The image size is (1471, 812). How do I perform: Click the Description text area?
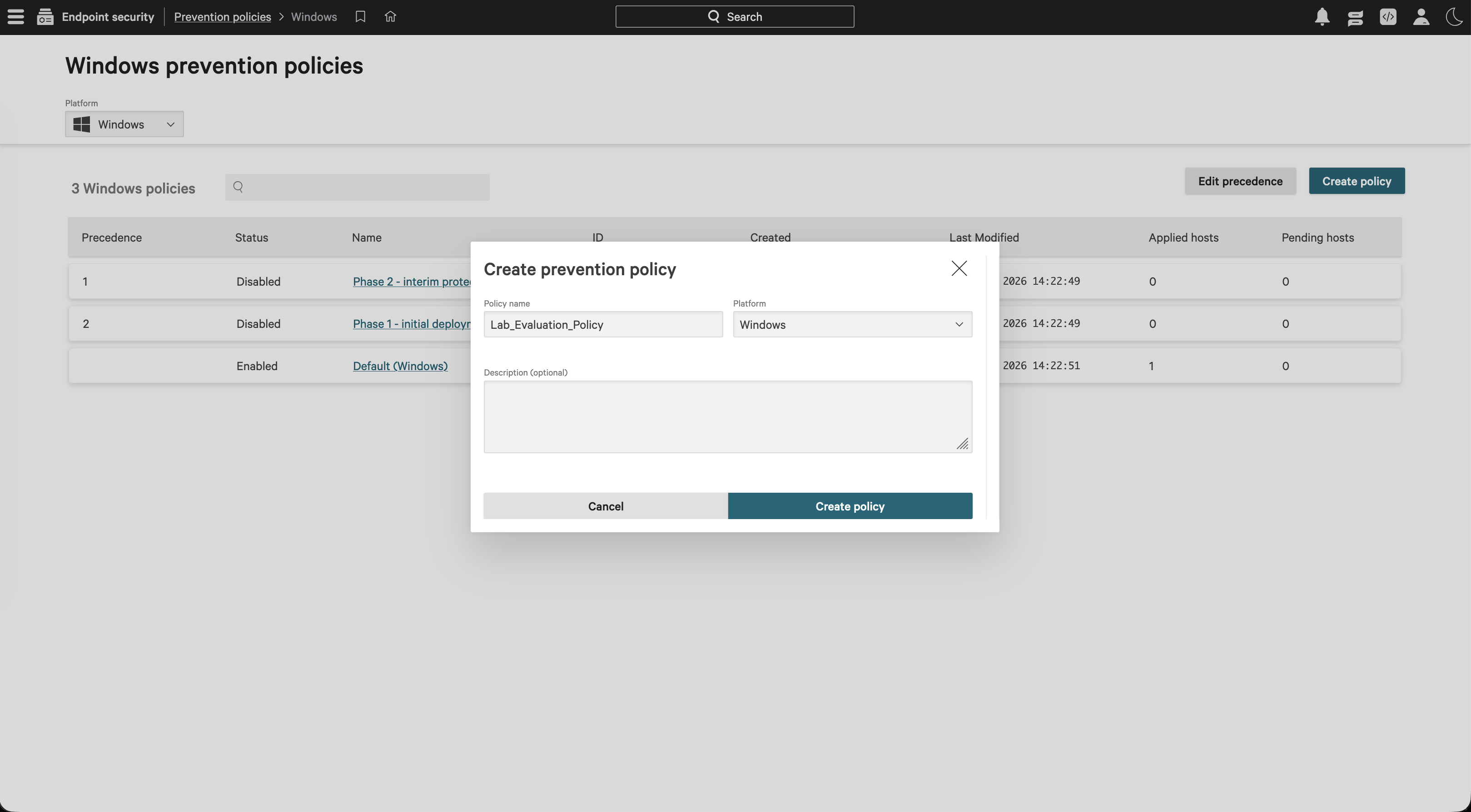(x=727, y=417)
